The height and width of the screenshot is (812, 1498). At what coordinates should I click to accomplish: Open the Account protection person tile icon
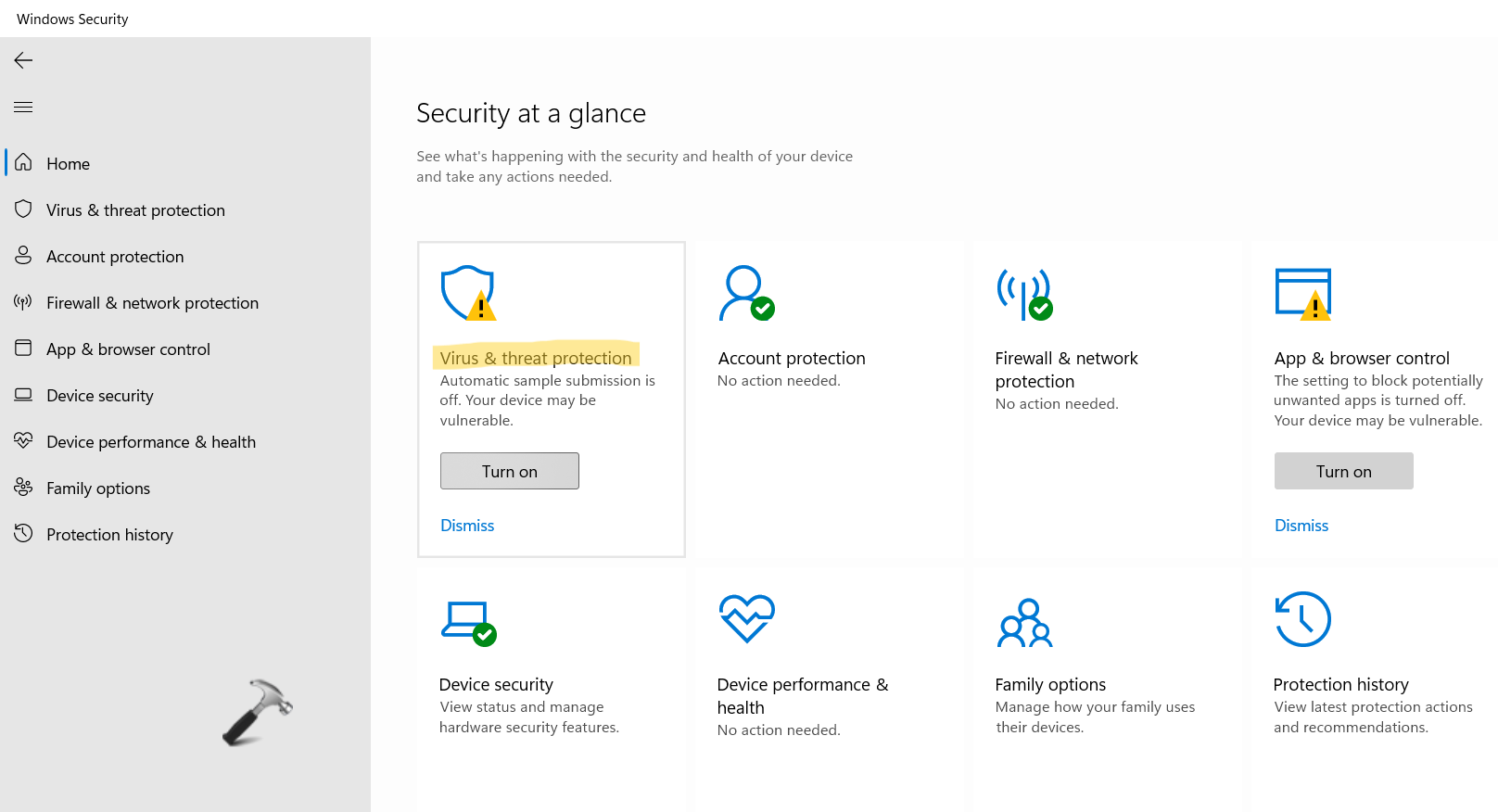point(746,294)
